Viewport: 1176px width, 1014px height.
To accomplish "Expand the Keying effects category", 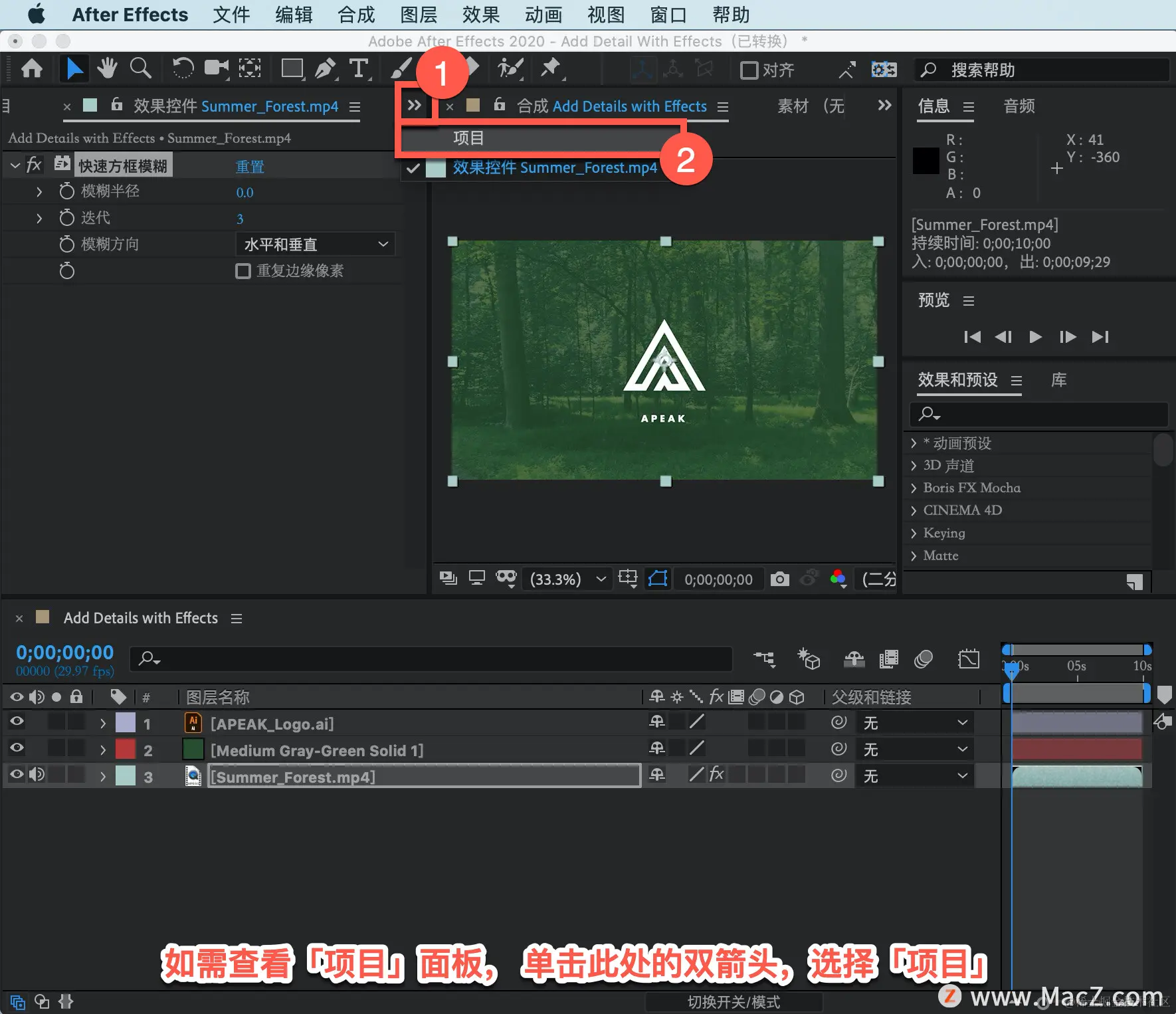I will [914, 534].
